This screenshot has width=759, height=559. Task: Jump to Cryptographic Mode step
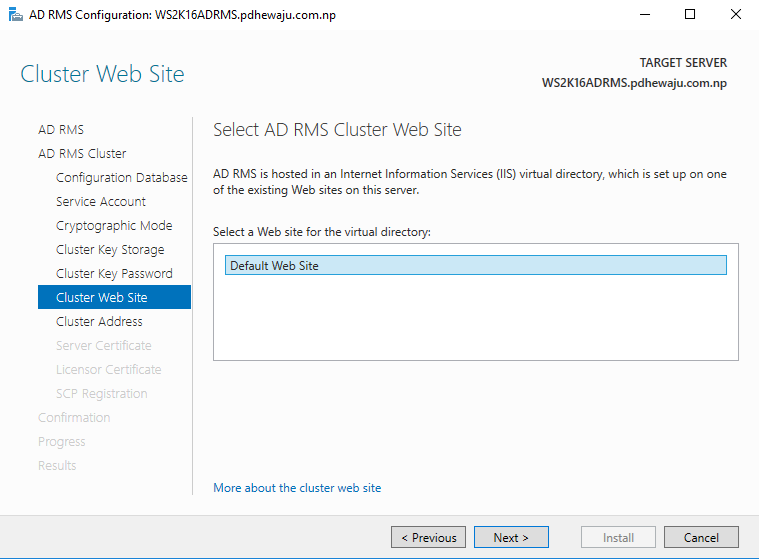114,226
